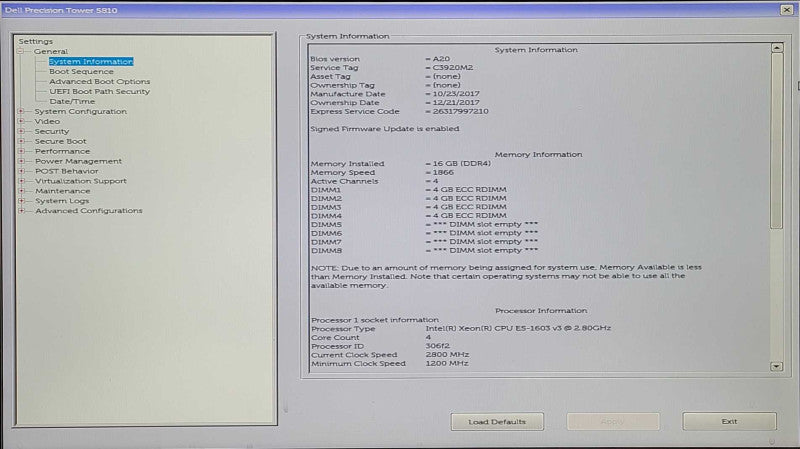Viewport: 800px width, 449px height.
Task: Expand the Advanced Configurations node
Action: pyautogui.click(x=21, y=211)
